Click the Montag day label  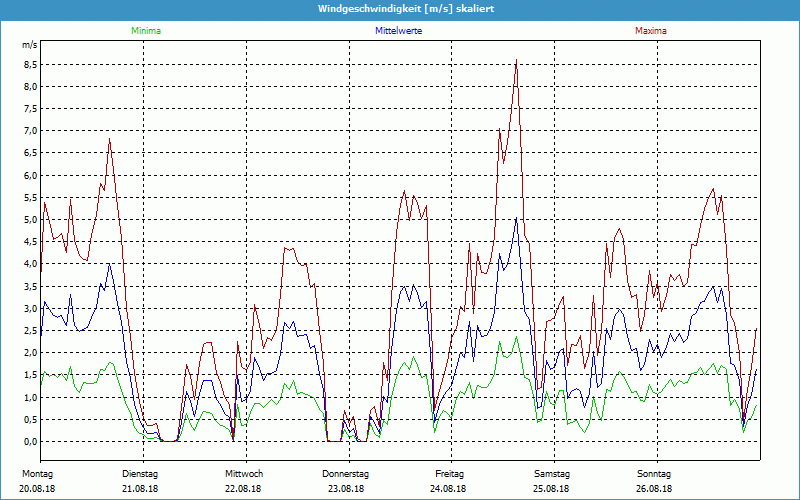click(37, 474)
